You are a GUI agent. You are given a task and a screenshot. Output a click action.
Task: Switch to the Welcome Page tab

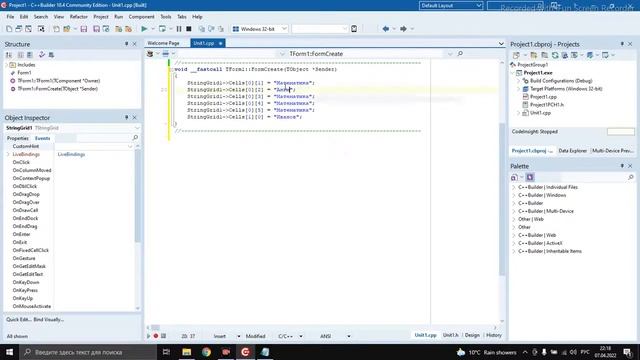(x=164, y=43)
